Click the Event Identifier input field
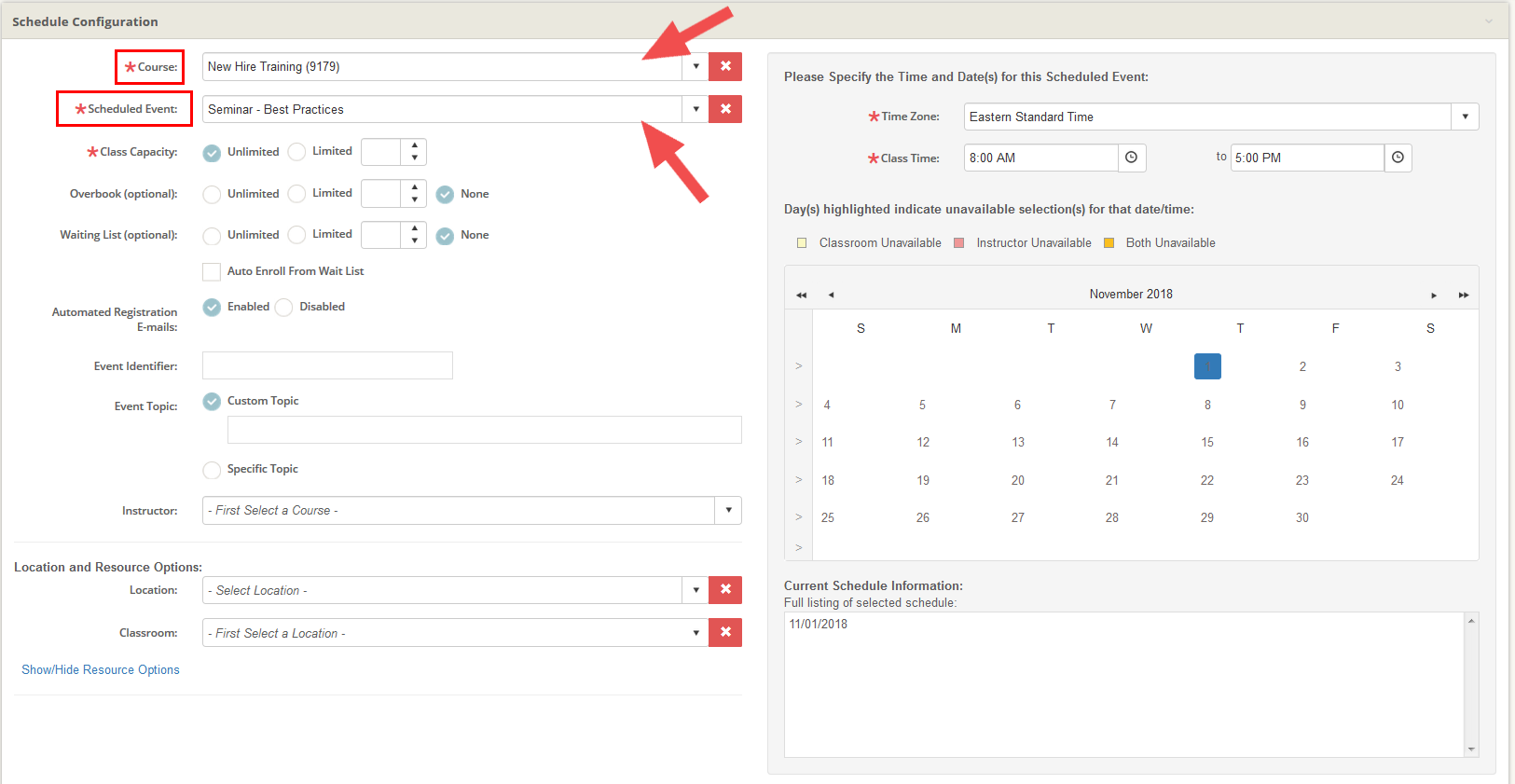 327,365
